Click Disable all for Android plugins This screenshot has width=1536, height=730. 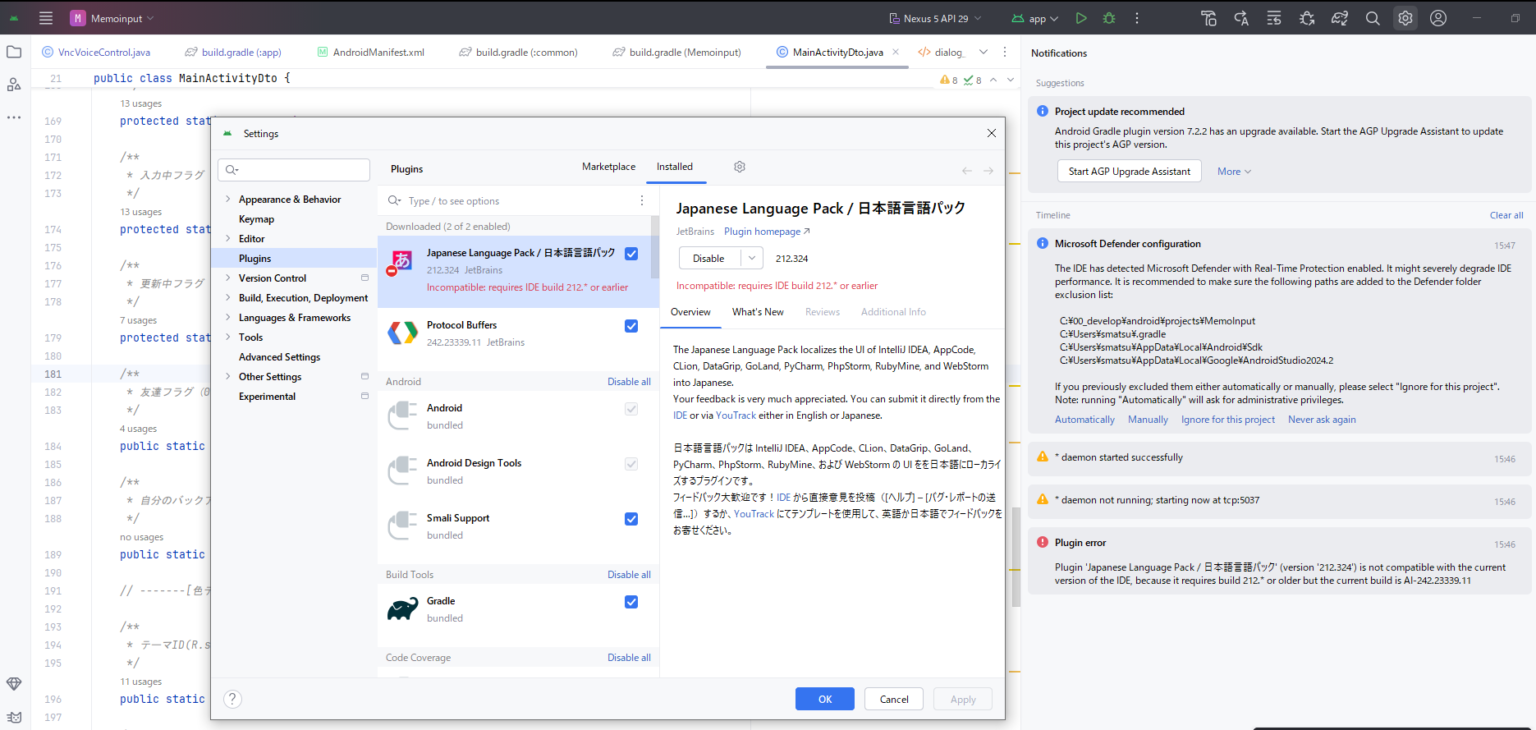click(629, 382)
